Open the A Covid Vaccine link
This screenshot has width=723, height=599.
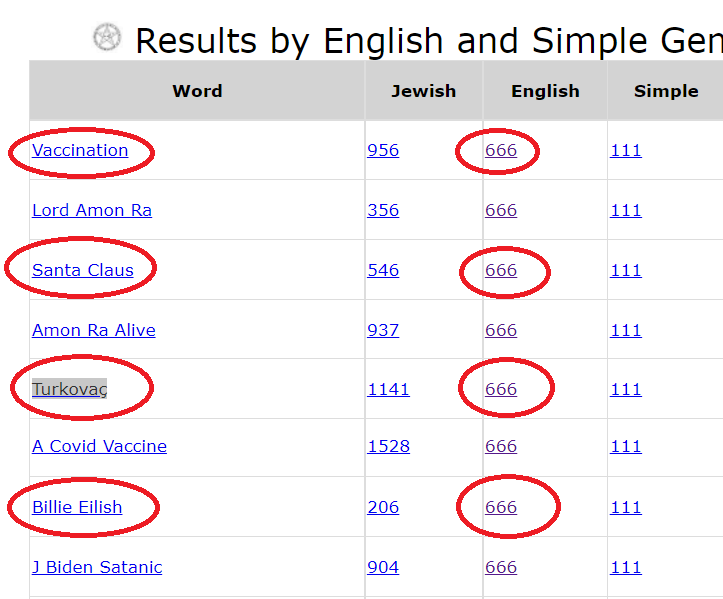(x=99, y=446)
